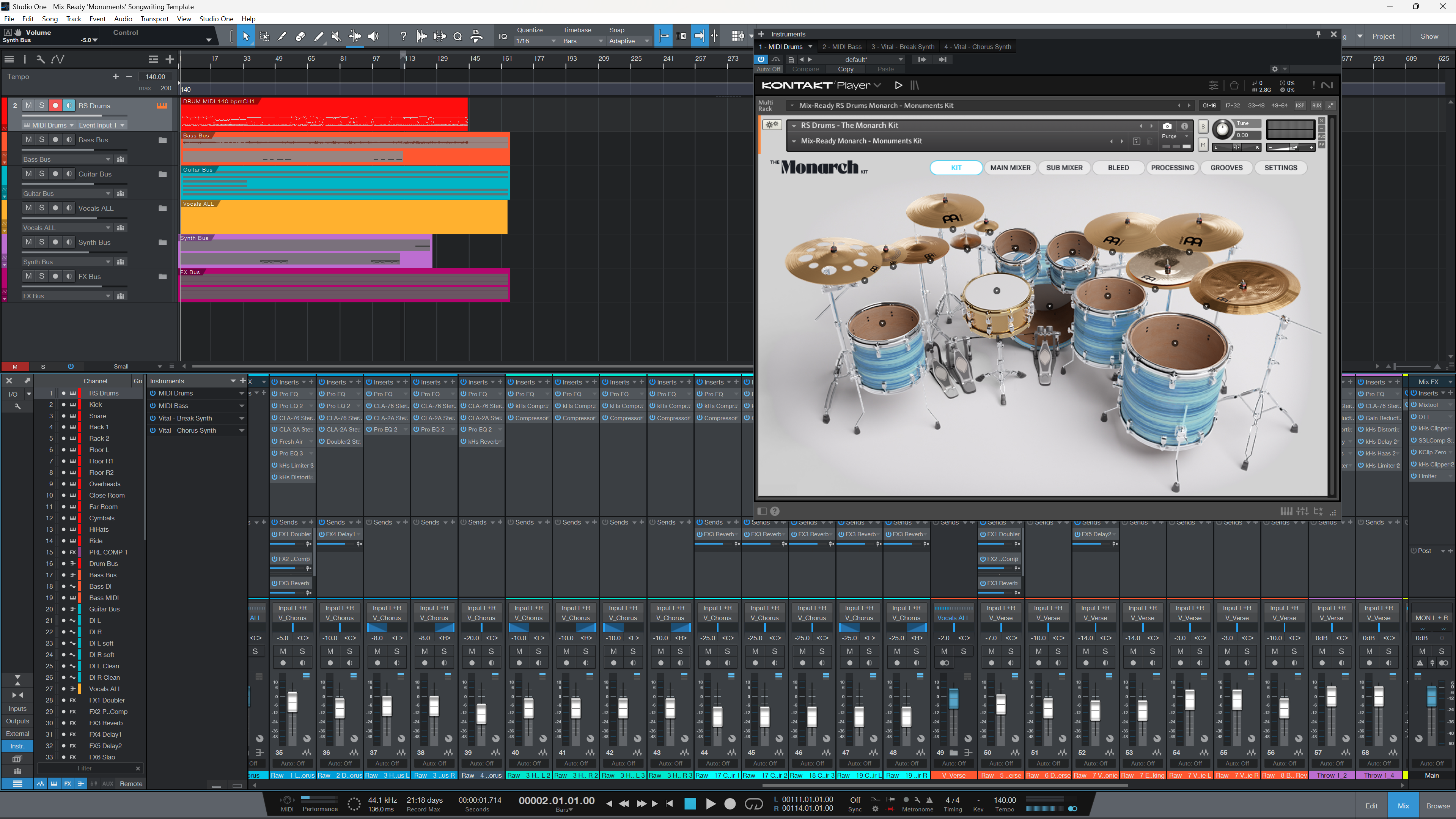The width and height of the screenshot is (1456, 819).
Task: Click the Quantize Q icon in toolbar
Action: 458,36
